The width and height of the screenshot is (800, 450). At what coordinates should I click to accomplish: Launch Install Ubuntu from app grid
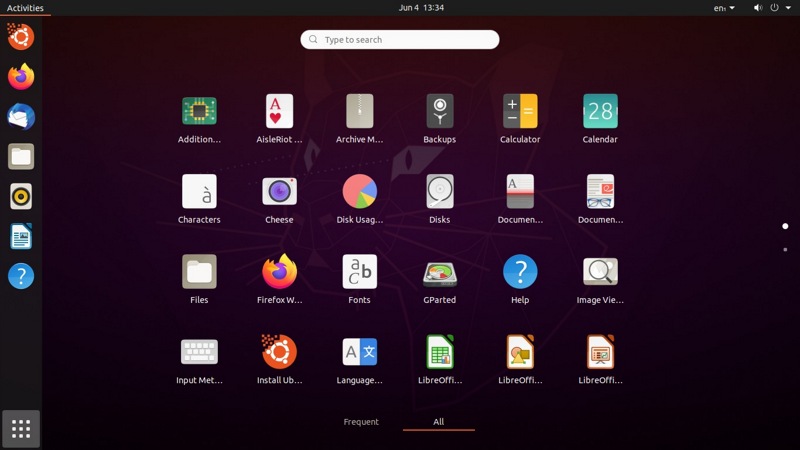tap(279, 352)
